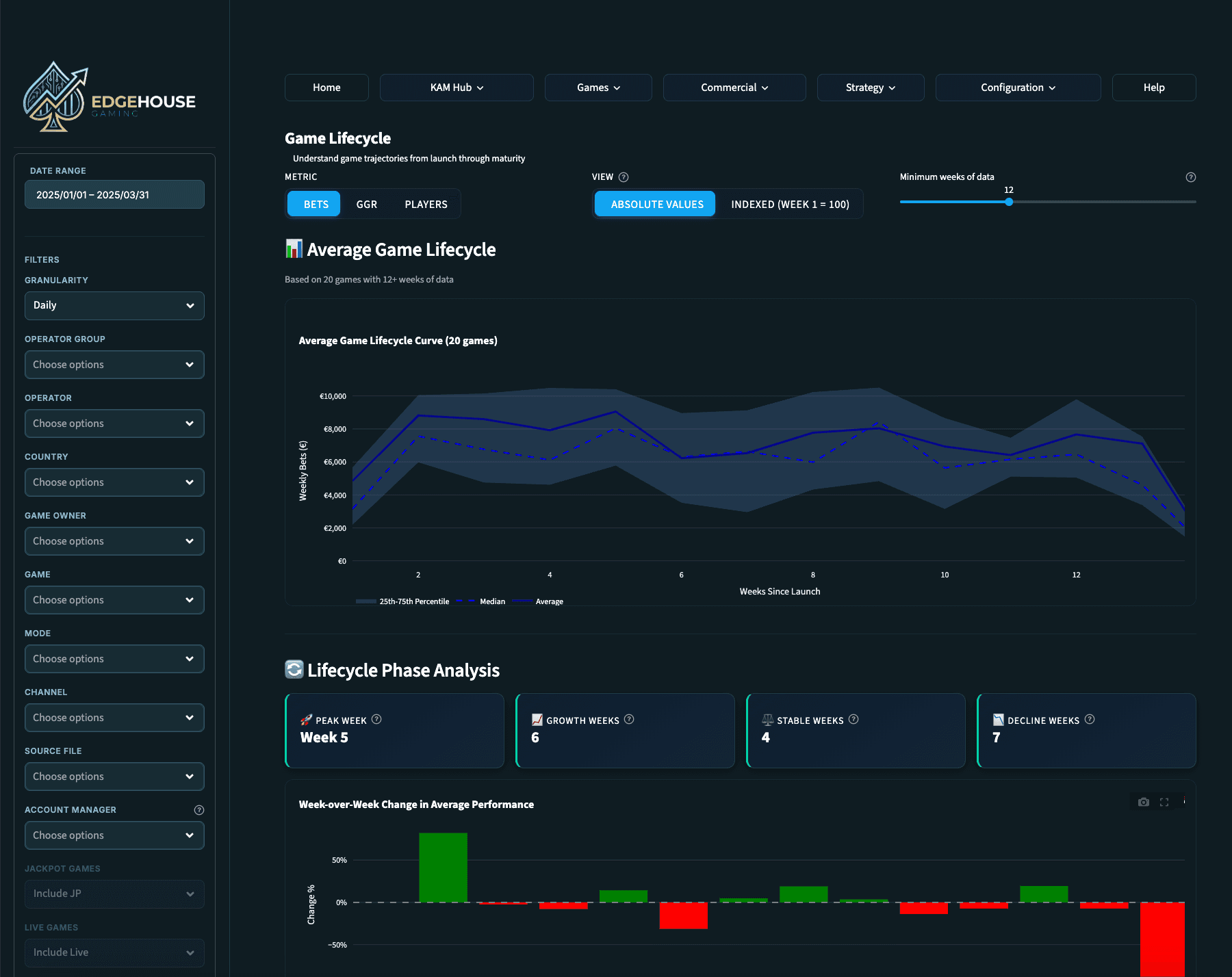Click the tallest green bar in change chart
Viewport: 1232px width, 977px height.
pos(443,868)
